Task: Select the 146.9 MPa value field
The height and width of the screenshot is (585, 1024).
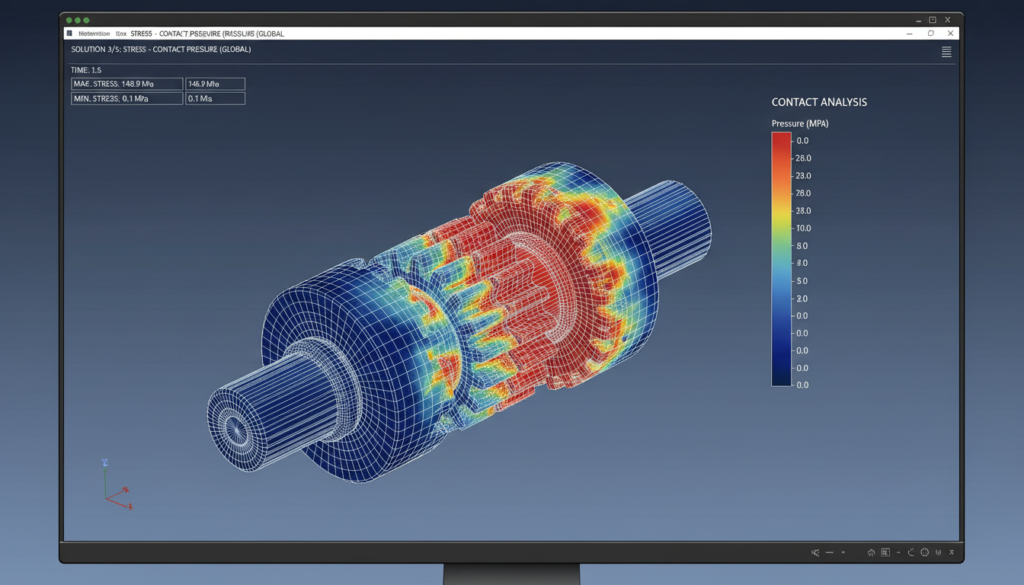Action: (x=216, y=84)
